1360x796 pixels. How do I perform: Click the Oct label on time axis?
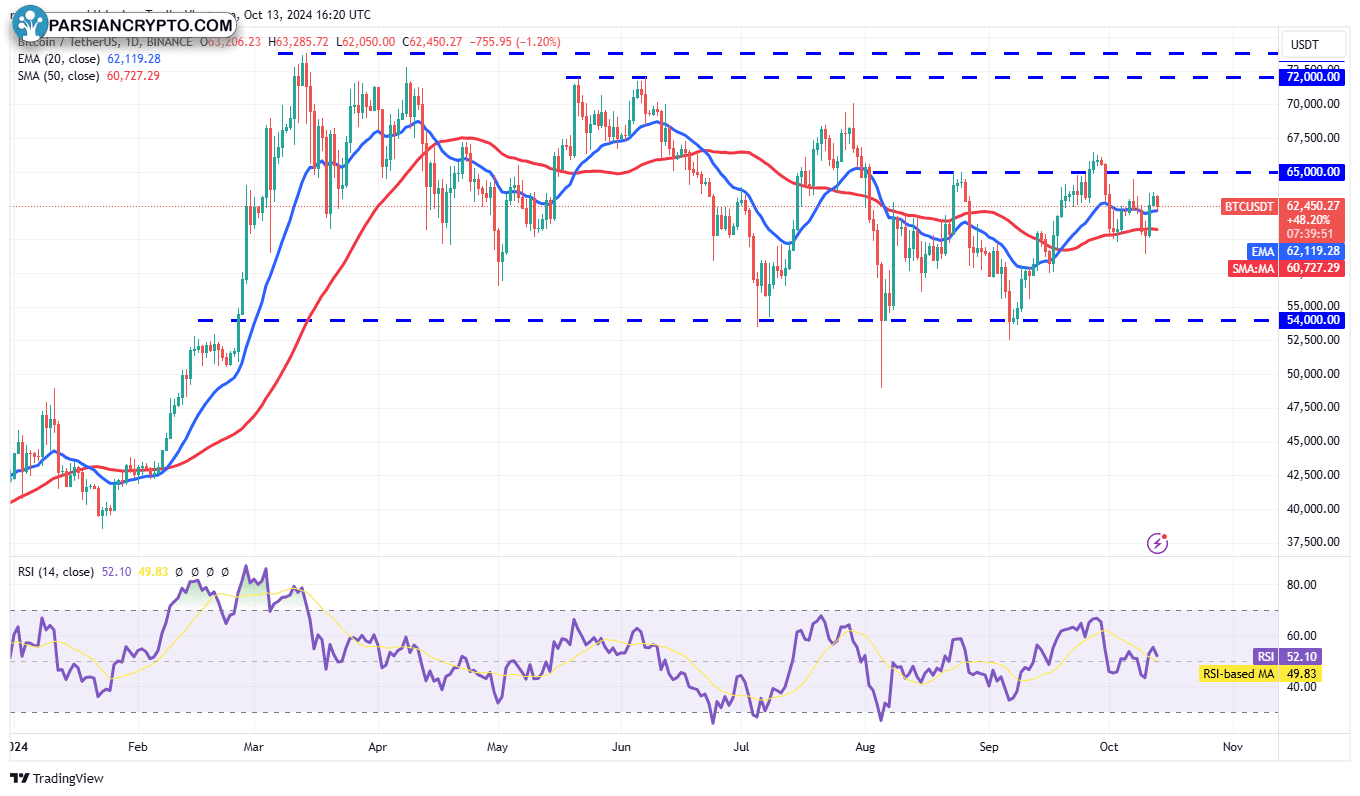click(x=1108, y=746)
